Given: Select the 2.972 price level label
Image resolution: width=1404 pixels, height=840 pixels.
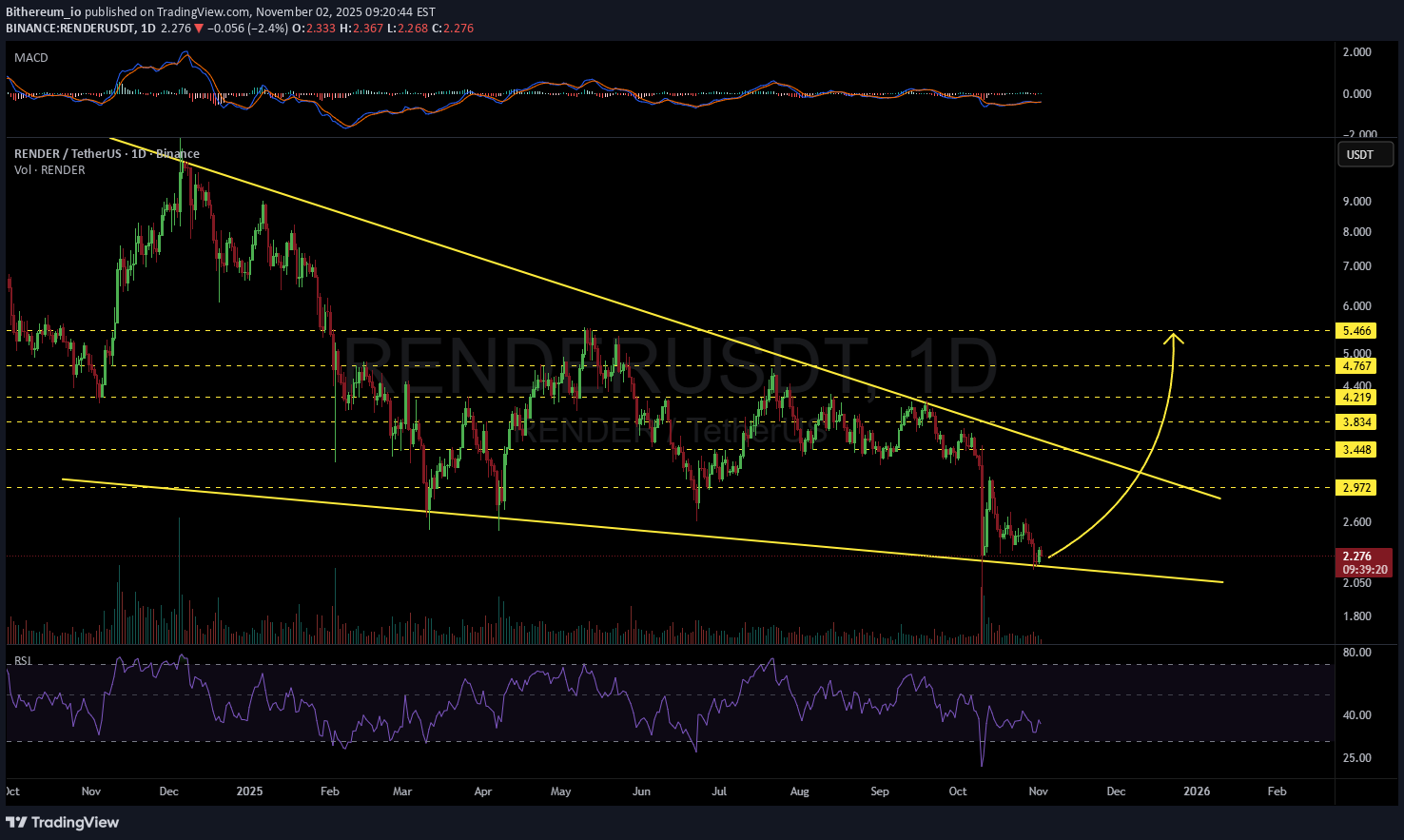Looking at the screenshot, I should pos(1356,487).
